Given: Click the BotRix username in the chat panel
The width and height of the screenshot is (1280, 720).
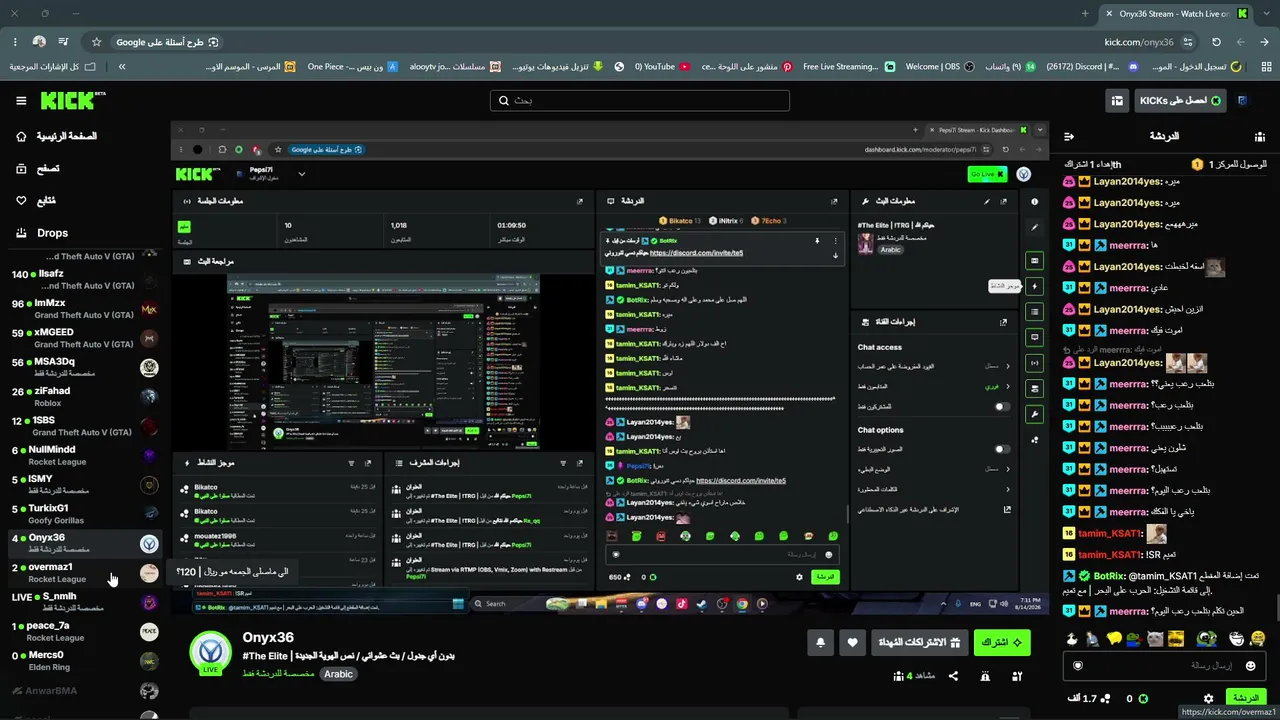Looking at the screenshot, I should 1110,576.
